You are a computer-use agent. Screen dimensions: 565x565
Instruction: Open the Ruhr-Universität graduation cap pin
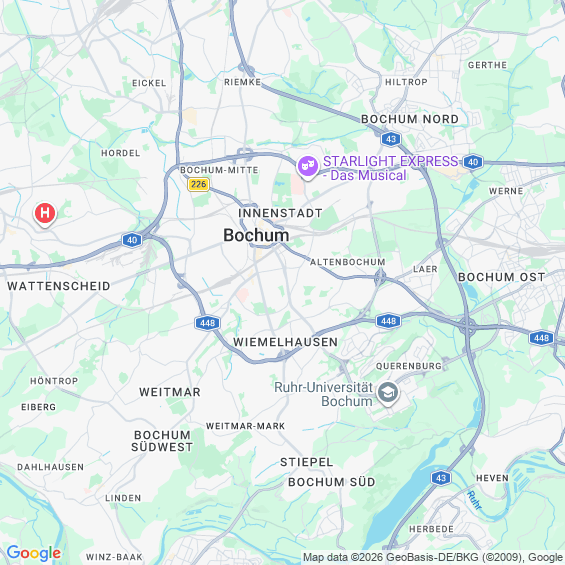pos(388,393)
